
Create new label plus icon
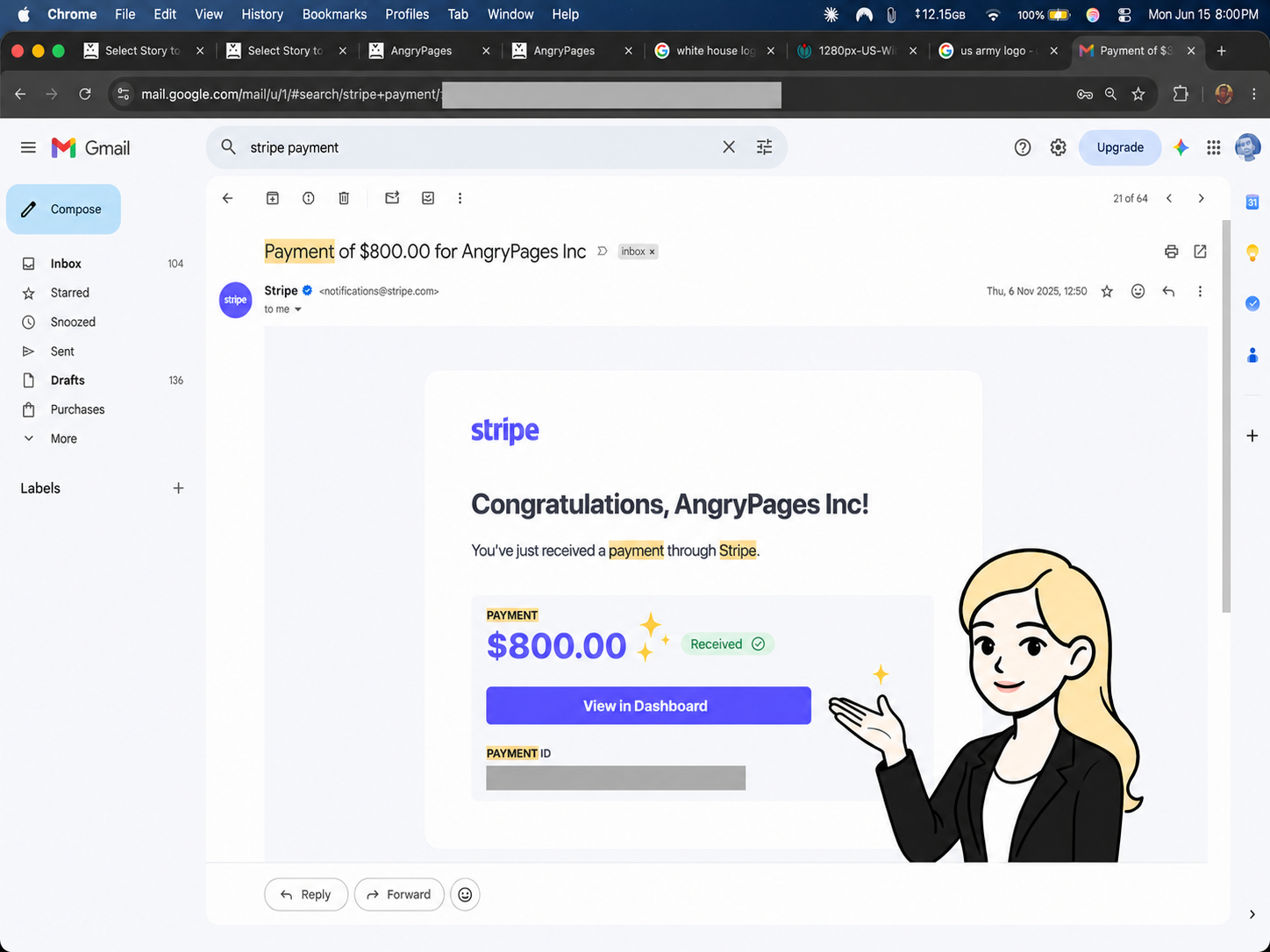tap(178, 488)
